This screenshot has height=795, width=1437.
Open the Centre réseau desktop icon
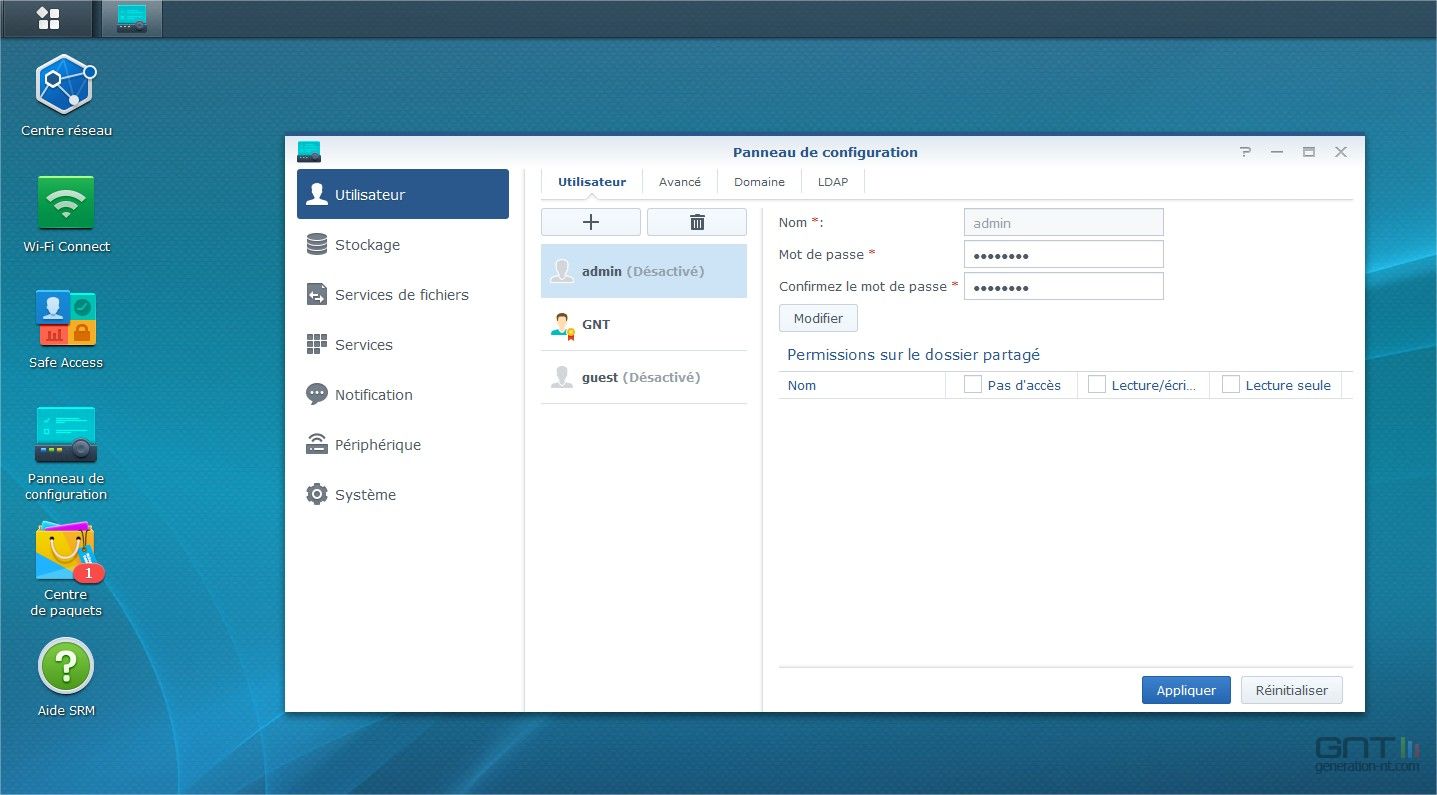pos(66,86)
